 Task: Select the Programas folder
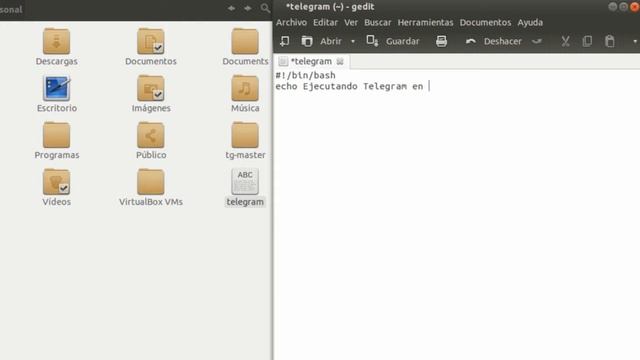point(56,140)
